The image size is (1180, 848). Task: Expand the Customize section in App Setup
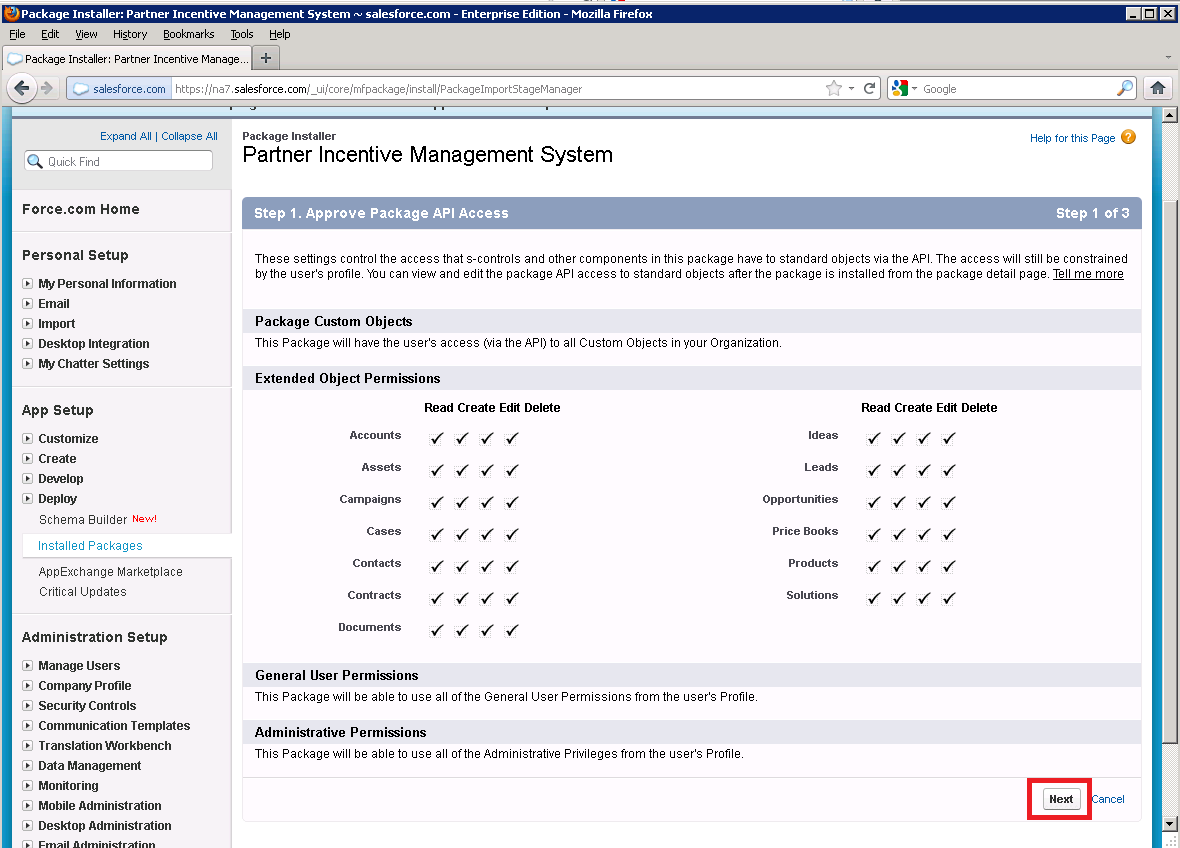pyautogui.click(x=28, y=438)
